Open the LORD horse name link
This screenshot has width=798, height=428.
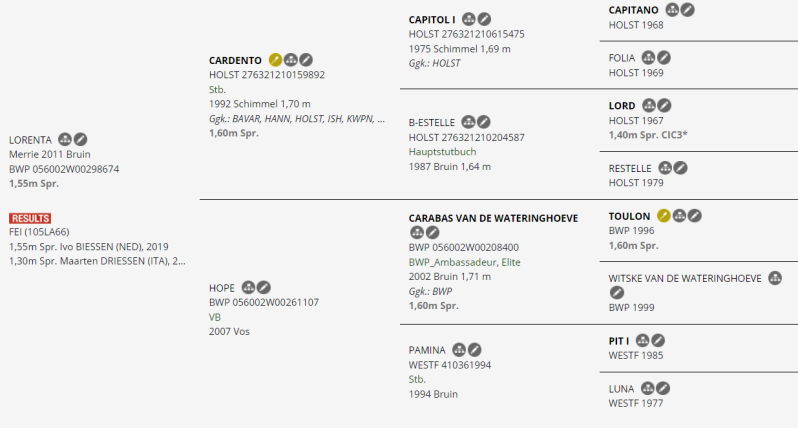point(622,105)
